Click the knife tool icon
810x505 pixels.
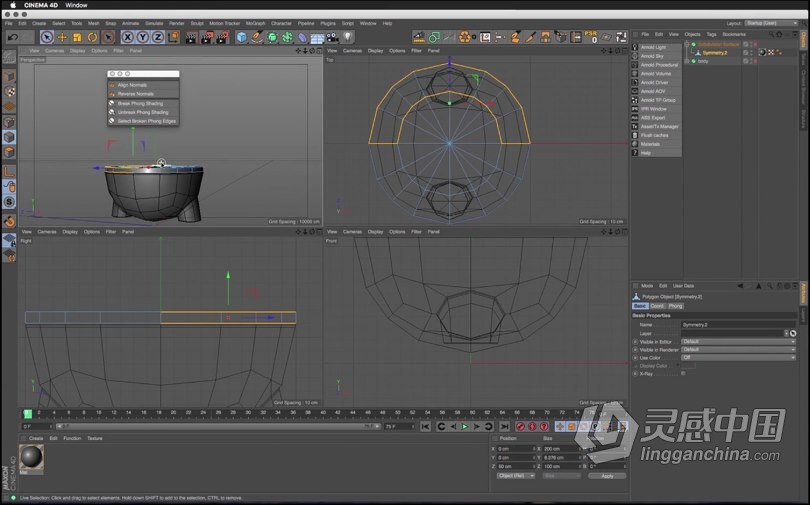point(531,37)
